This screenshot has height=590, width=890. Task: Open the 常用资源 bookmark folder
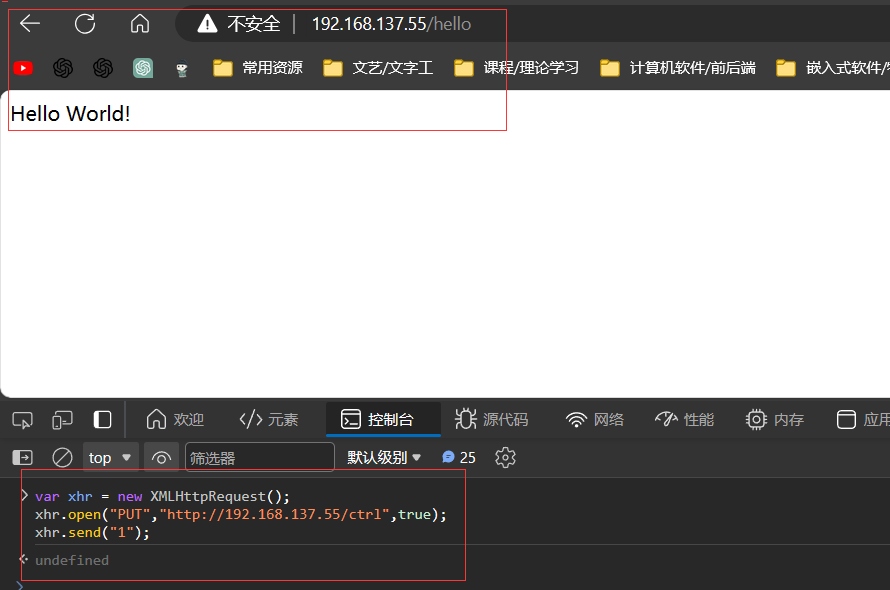coord(259,68)
